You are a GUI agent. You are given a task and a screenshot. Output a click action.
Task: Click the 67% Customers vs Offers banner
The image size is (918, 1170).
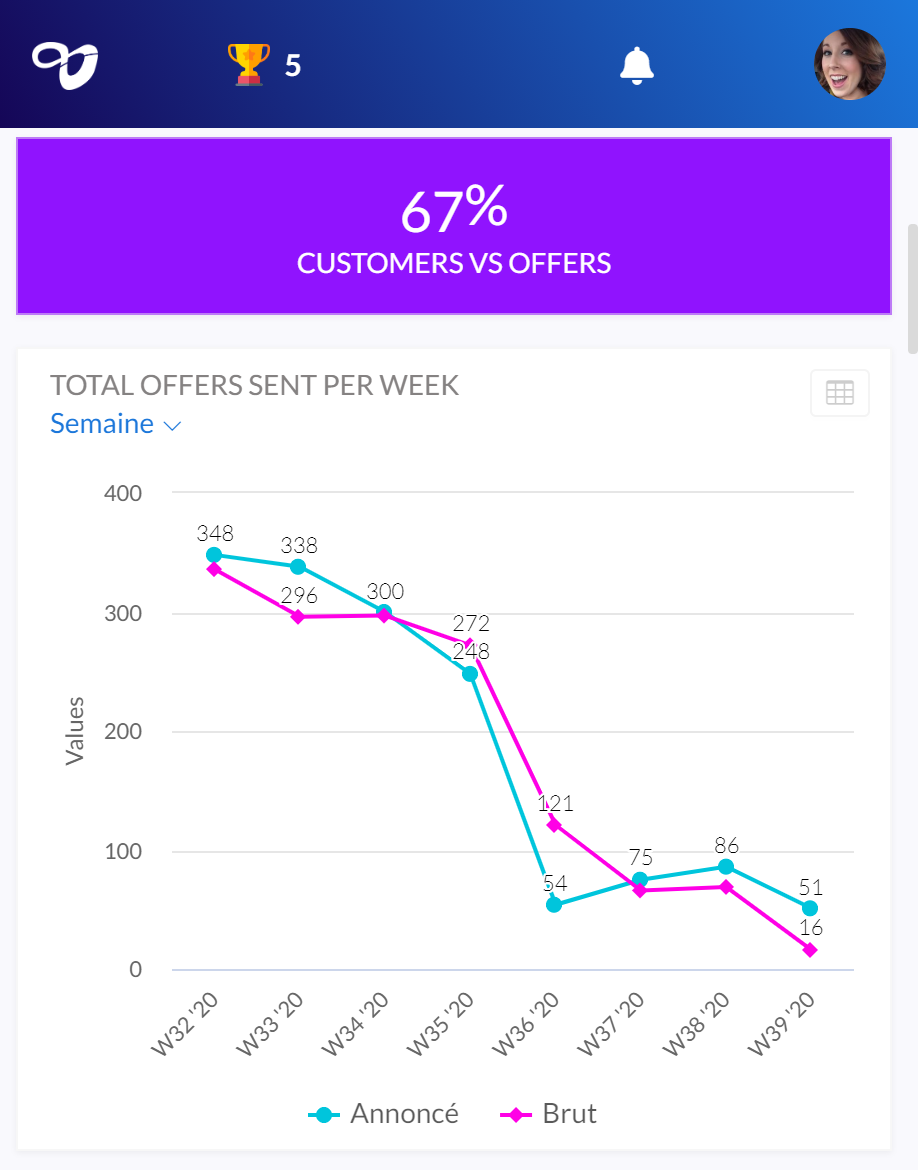click(x=454, y=226)
